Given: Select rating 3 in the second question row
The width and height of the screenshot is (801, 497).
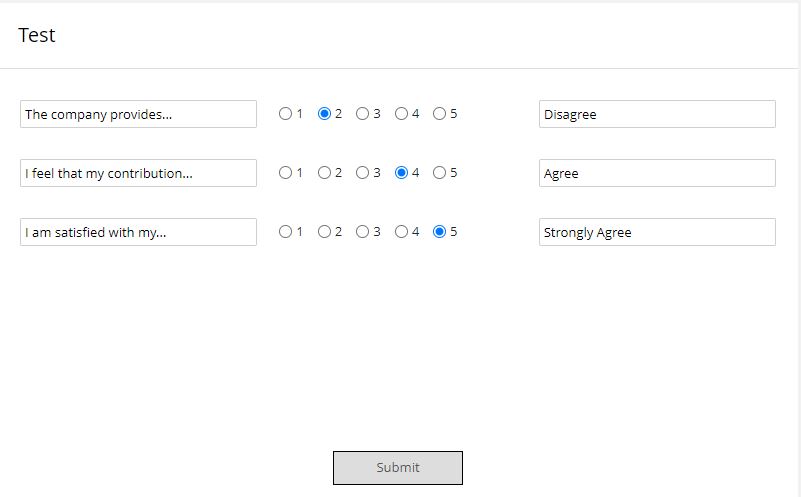Looking at the screenshot, I should [x=363, y=173].
